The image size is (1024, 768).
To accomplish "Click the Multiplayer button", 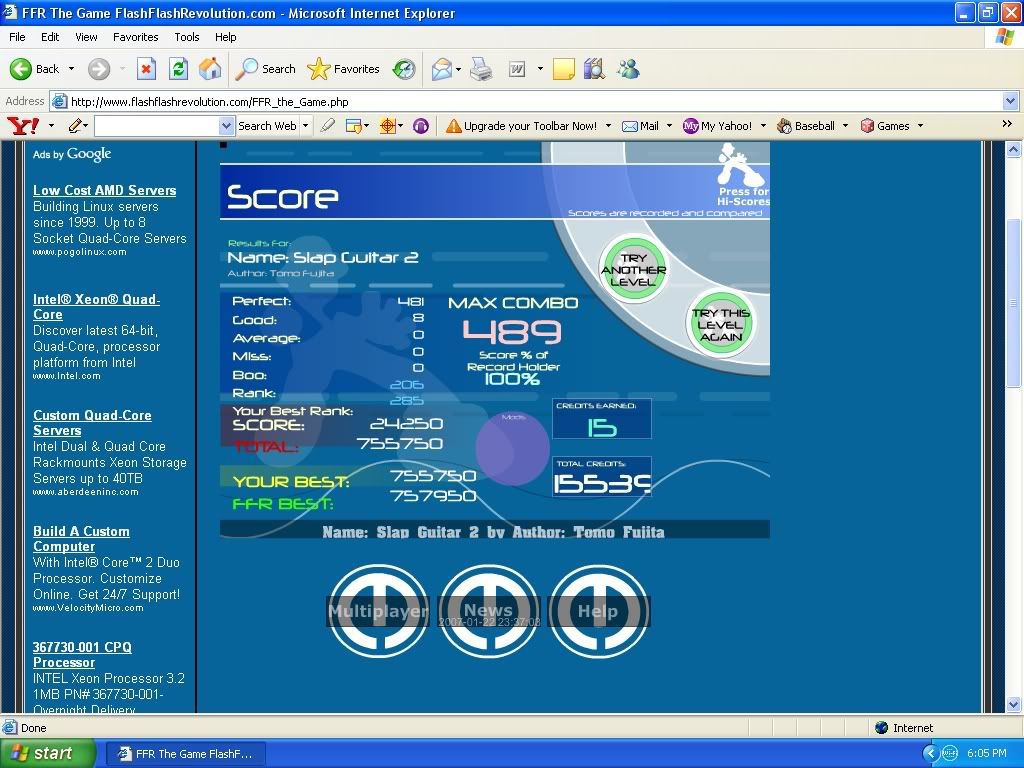I will [x=378, y=611].
